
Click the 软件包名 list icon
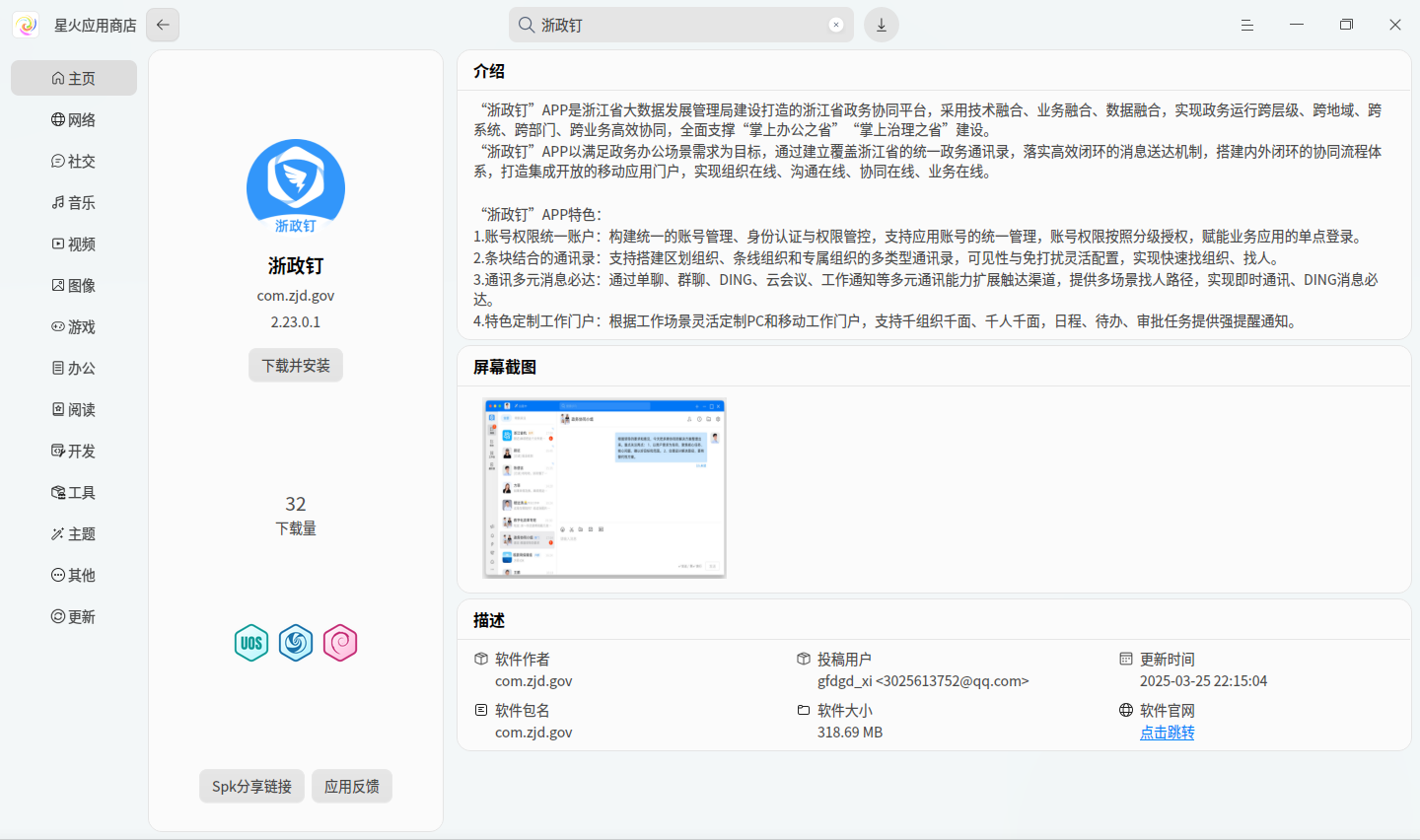tap(481, 710)
